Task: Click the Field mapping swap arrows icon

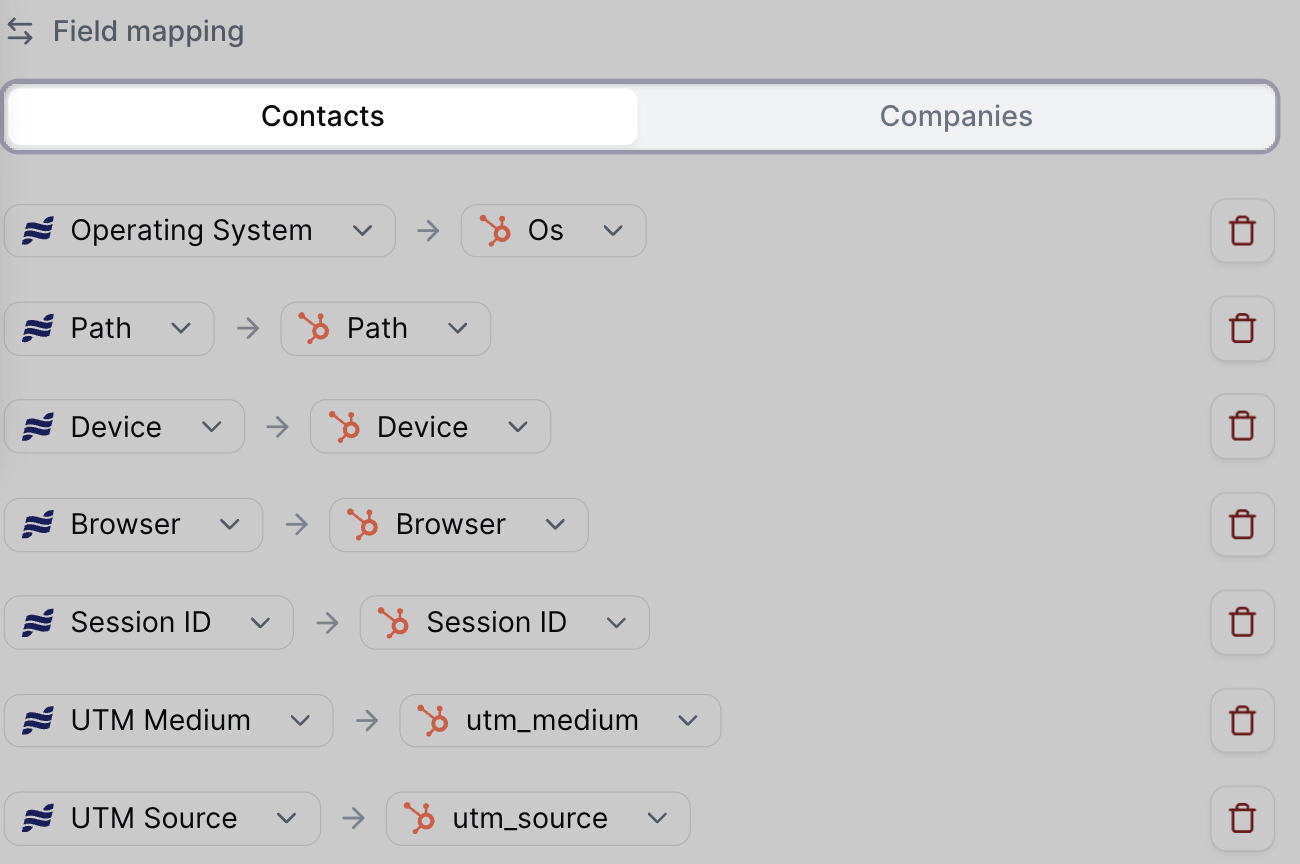Action: point(20,32)
